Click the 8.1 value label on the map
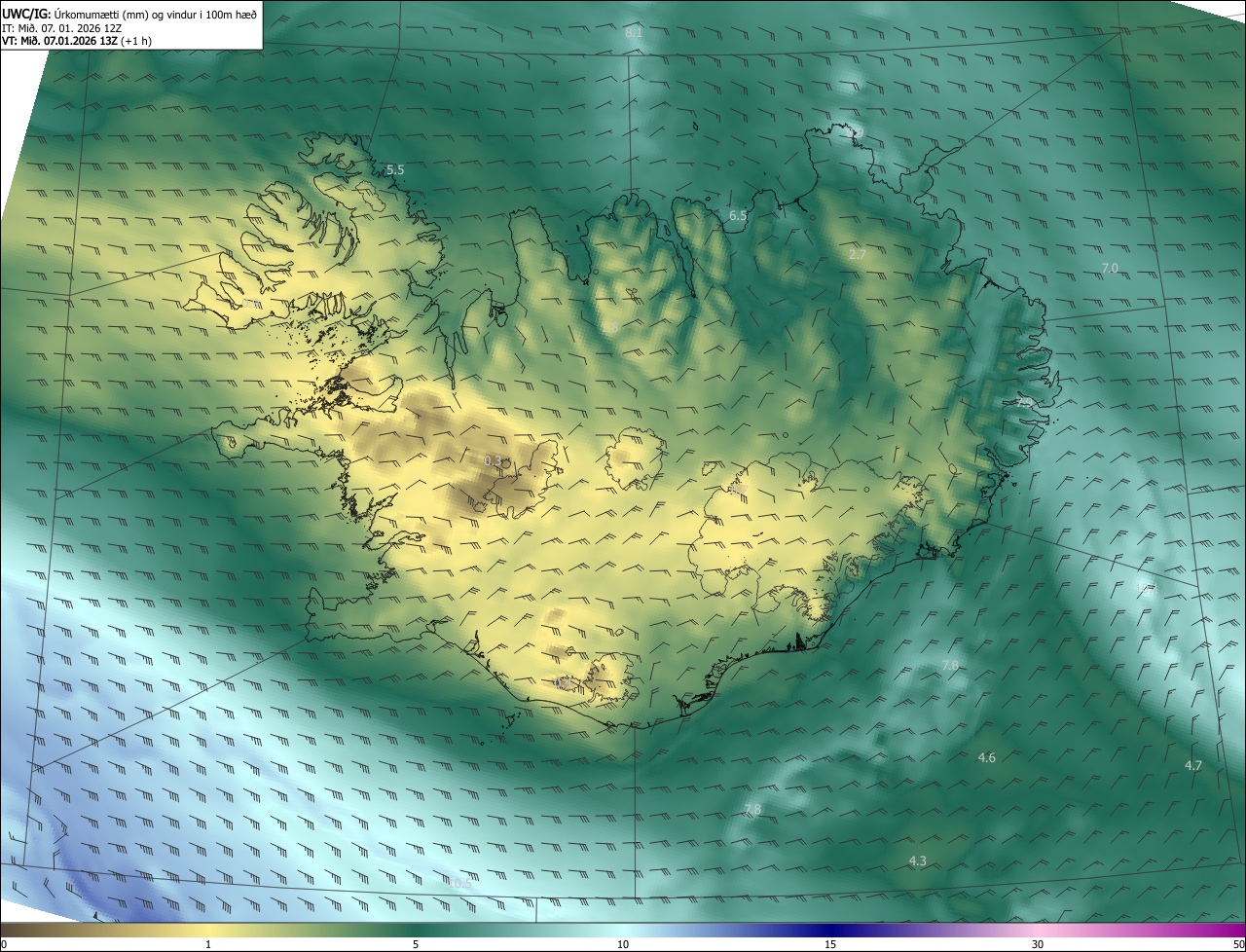 (634, 33)
